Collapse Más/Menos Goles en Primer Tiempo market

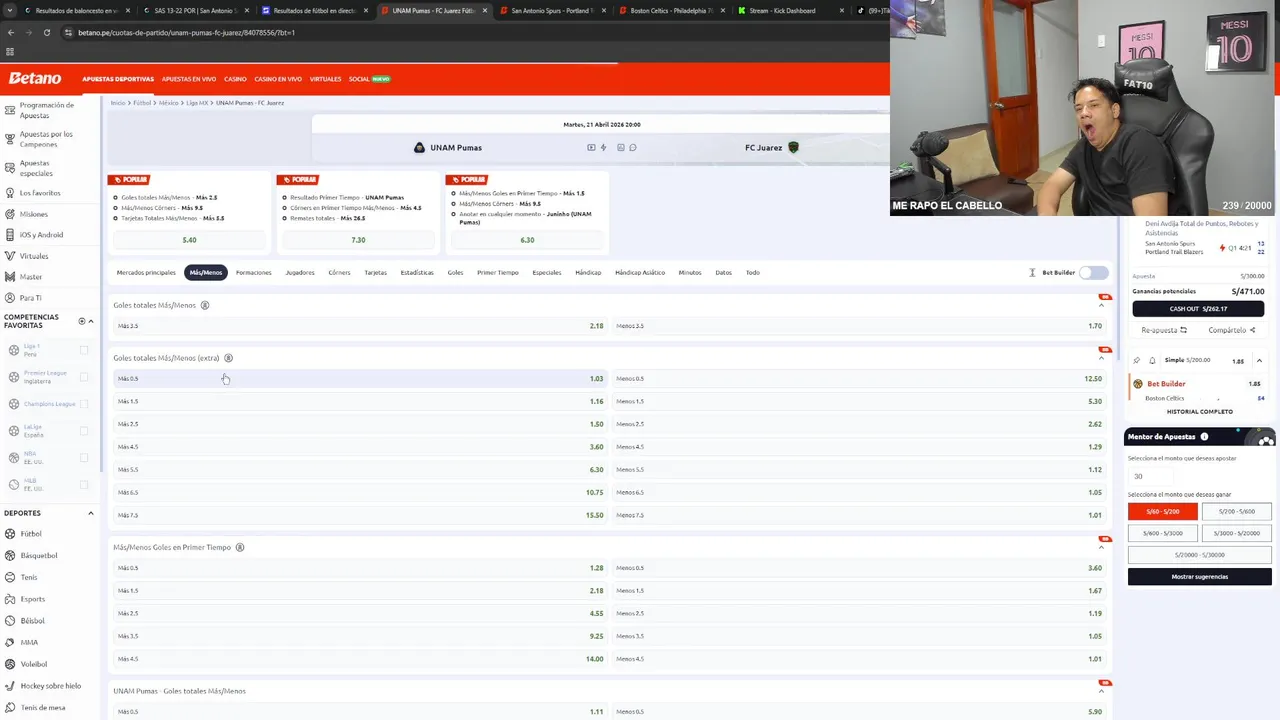pyautogui.click(x=1101, y=547)
